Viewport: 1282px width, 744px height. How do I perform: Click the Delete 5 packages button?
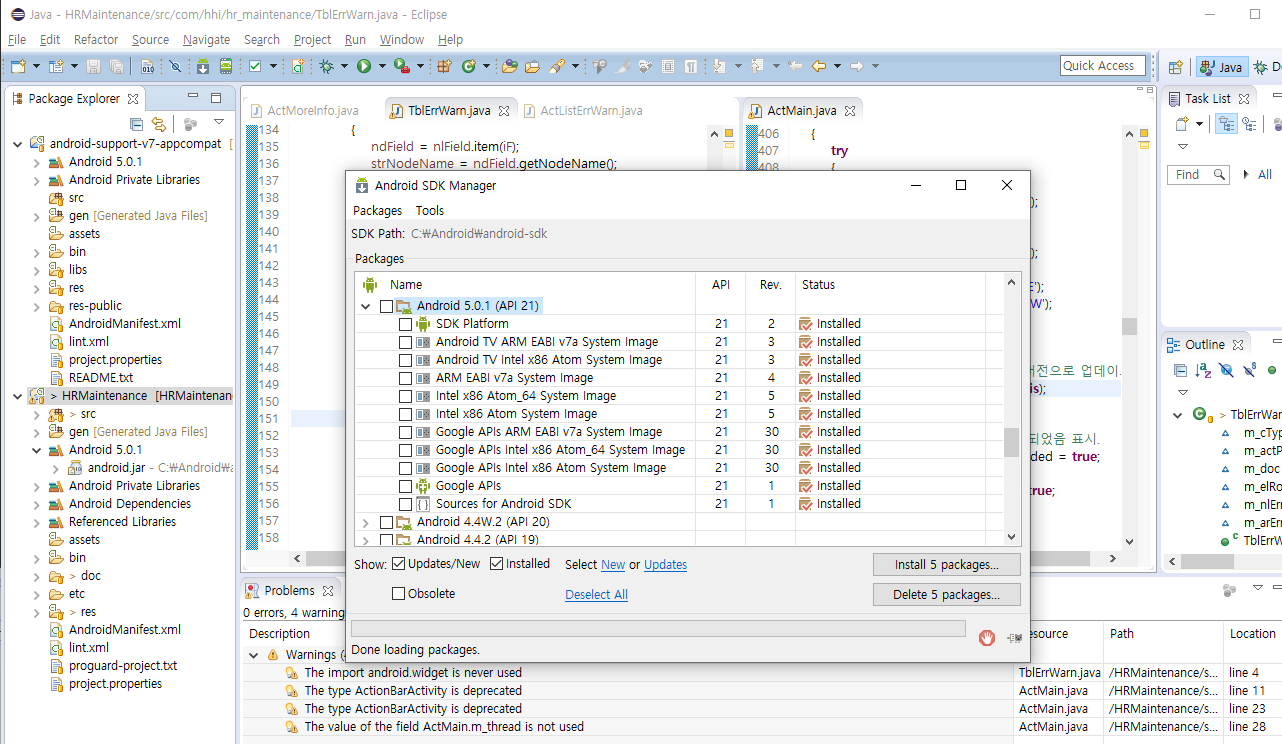[946, 595]
